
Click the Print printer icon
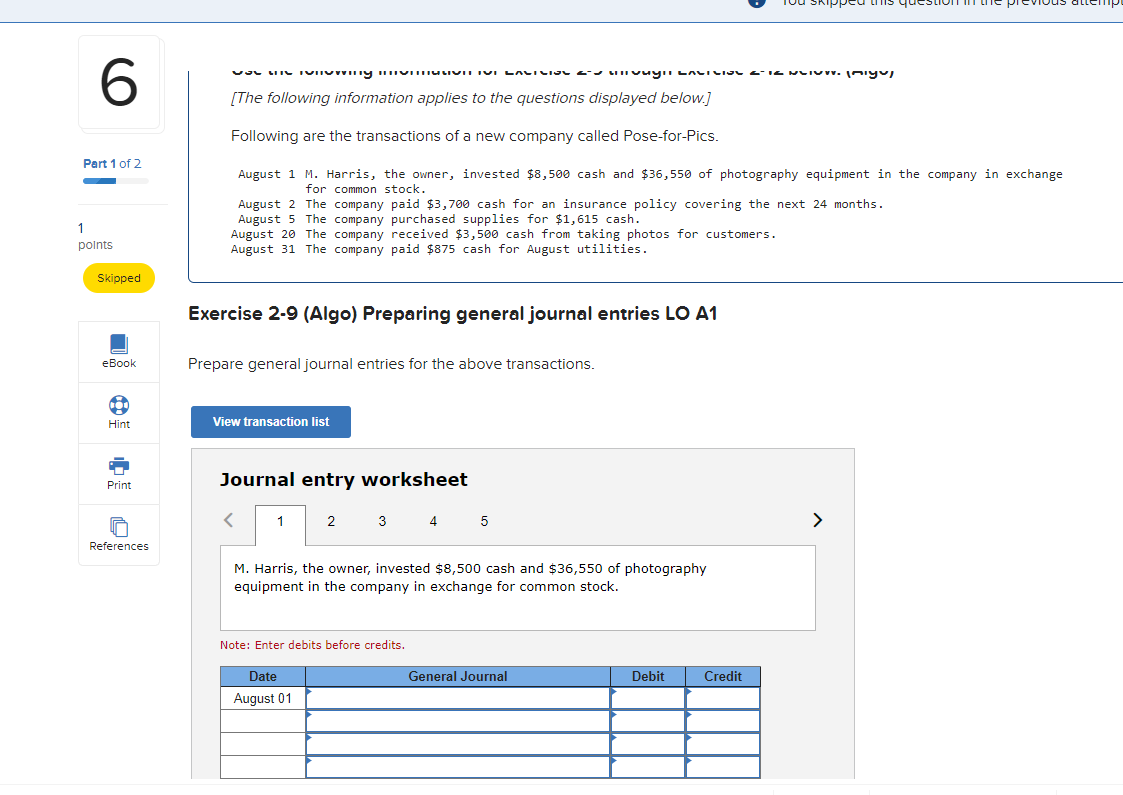[x=119, y=466]
